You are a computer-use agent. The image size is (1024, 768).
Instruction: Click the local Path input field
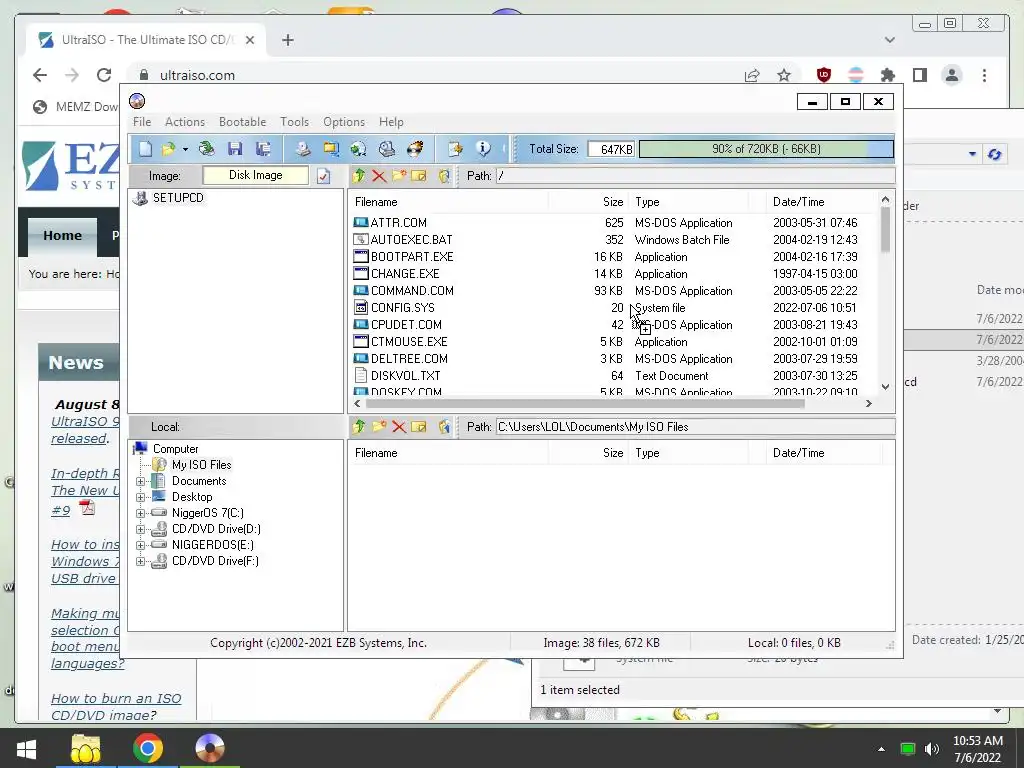[x=695, y=427]
